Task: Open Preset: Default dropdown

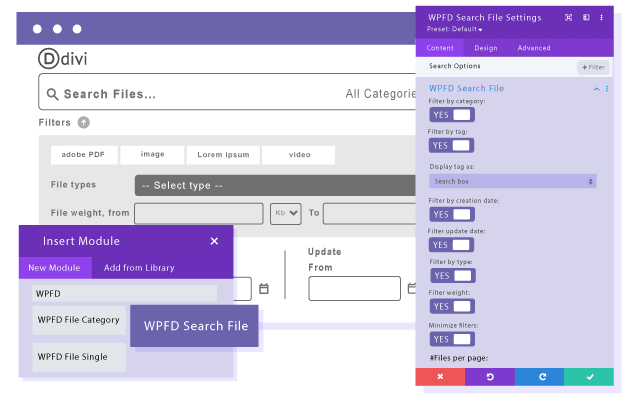Action: 454,29
